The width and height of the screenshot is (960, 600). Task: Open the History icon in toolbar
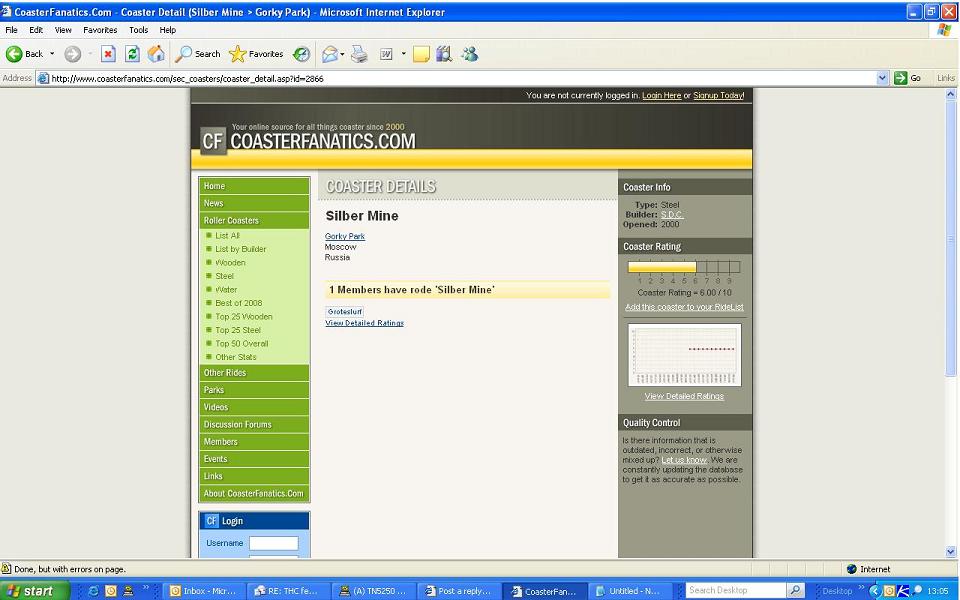[x=301, y=54]
